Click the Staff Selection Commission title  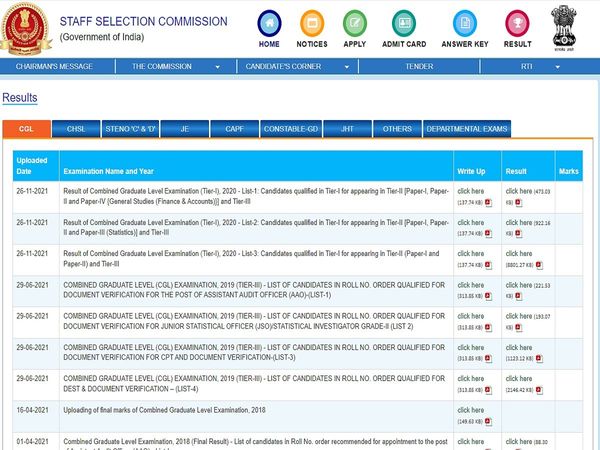click(143, 21)
